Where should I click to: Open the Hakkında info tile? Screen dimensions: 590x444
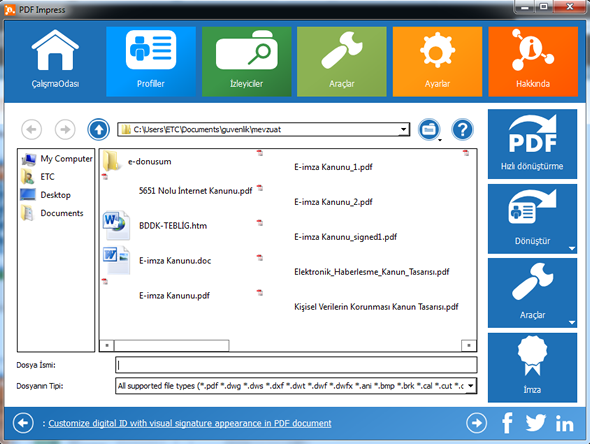tap(533, 61)
